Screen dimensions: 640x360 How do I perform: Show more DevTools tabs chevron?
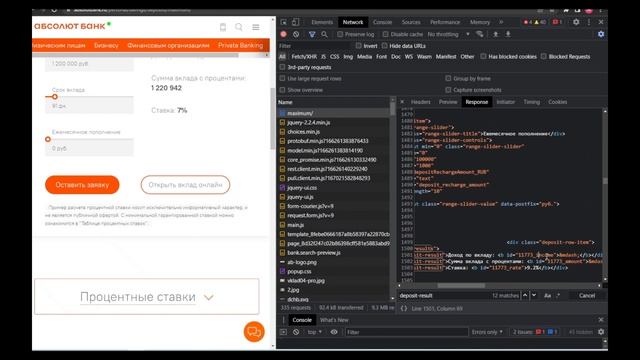point(501,22)
